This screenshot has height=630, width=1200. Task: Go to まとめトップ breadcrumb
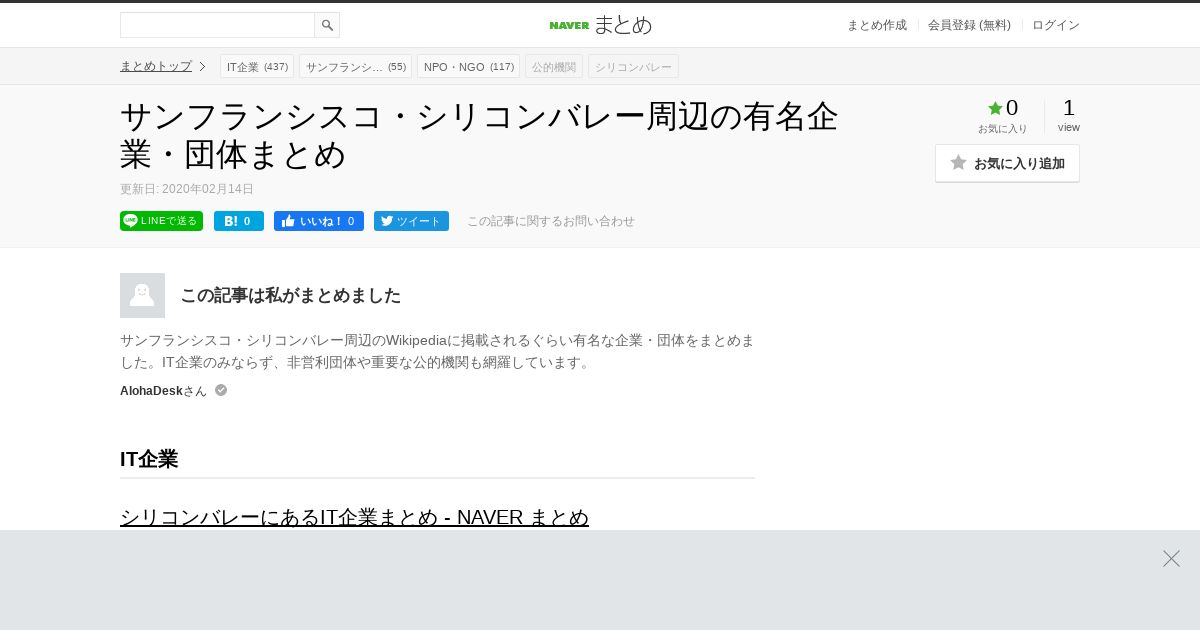click(x=156, y=66)
